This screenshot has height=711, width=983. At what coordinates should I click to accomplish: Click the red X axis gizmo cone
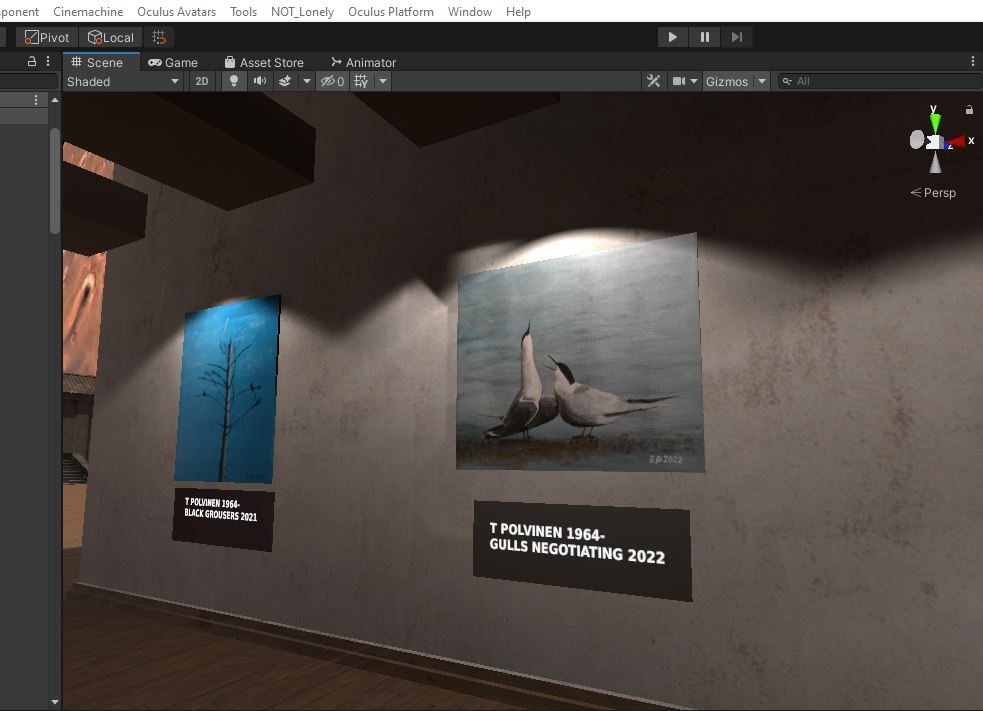click(x=955, y=142)
